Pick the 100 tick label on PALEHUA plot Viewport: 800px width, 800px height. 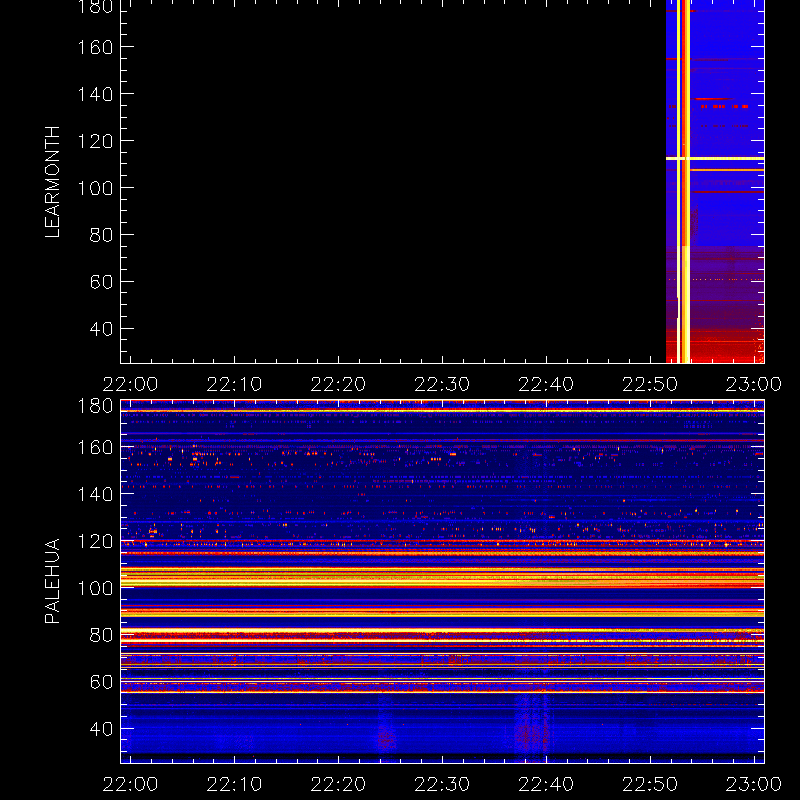click(x=95, y=588)
